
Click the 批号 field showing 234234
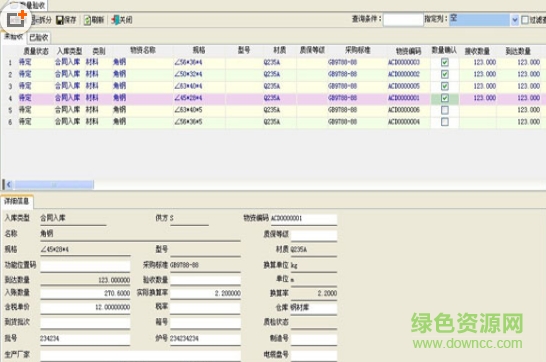pos(85,339)
